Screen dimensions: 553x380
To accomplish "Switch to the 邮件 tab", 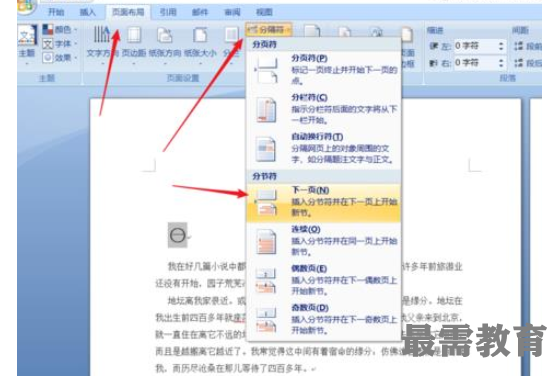I will [200, 12].
